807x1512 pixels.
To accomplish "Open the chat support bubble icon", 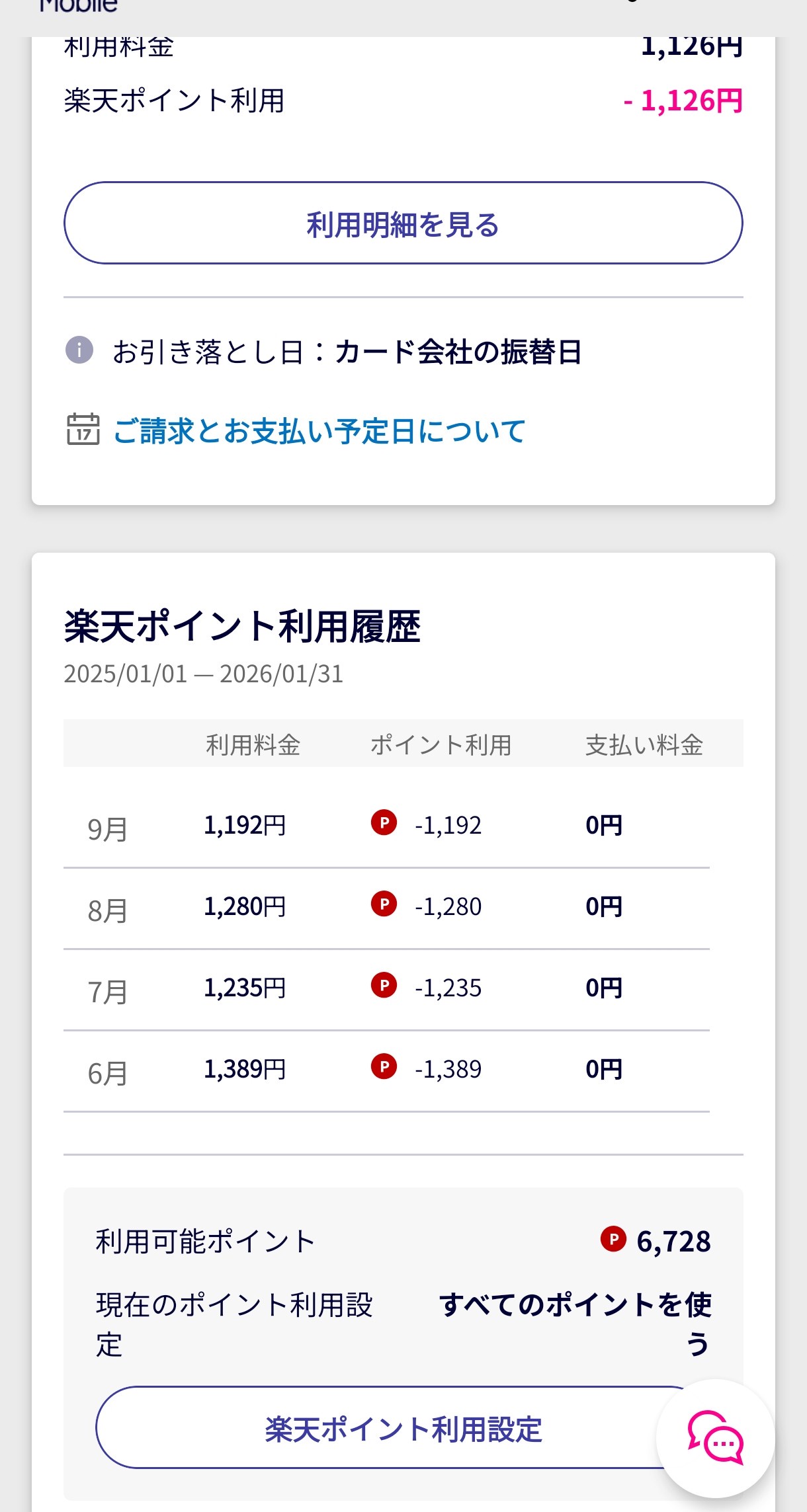I will click(x=715, y=1437).
